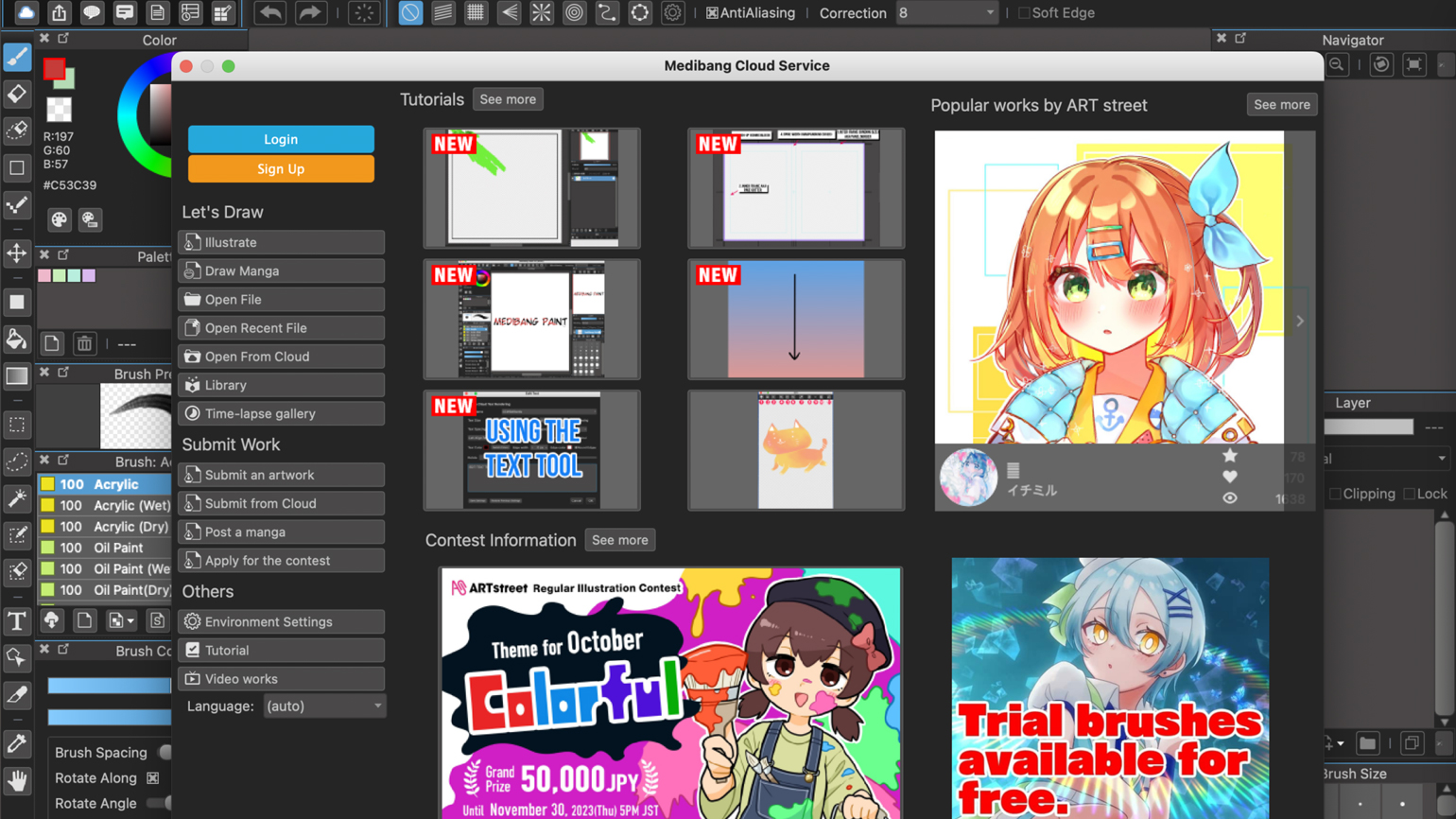
Task: Select the Bucket fill tool
Action: point(17,339)
